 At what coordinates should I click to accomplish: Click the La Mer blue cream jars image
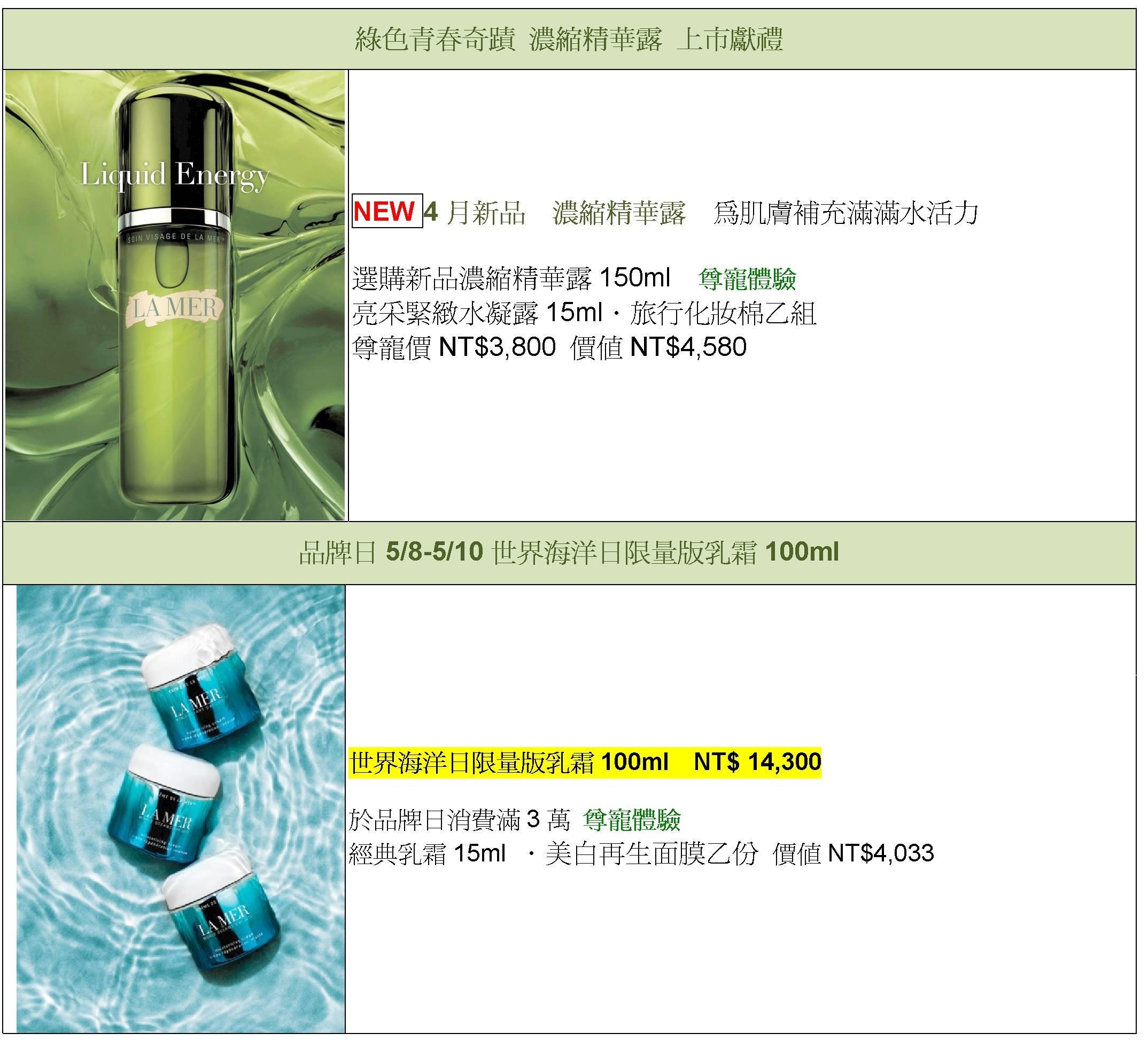[x=181, y=809]
